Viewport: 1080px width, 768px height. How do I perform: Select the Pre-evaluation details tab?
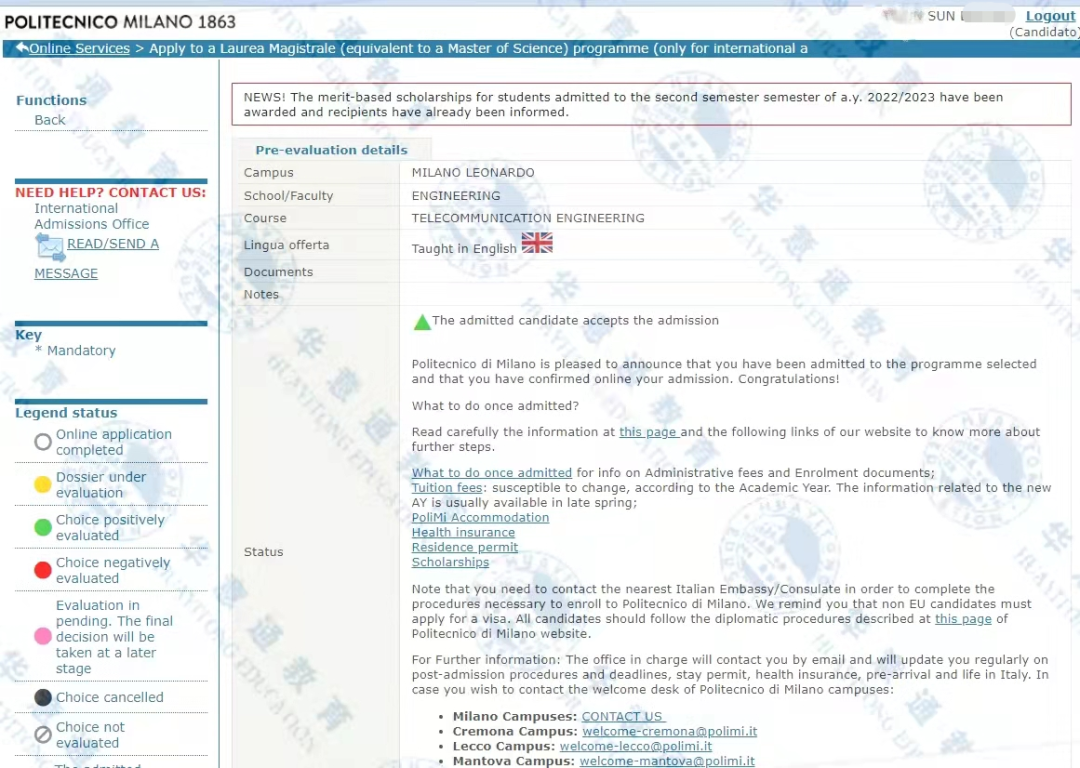331,149
